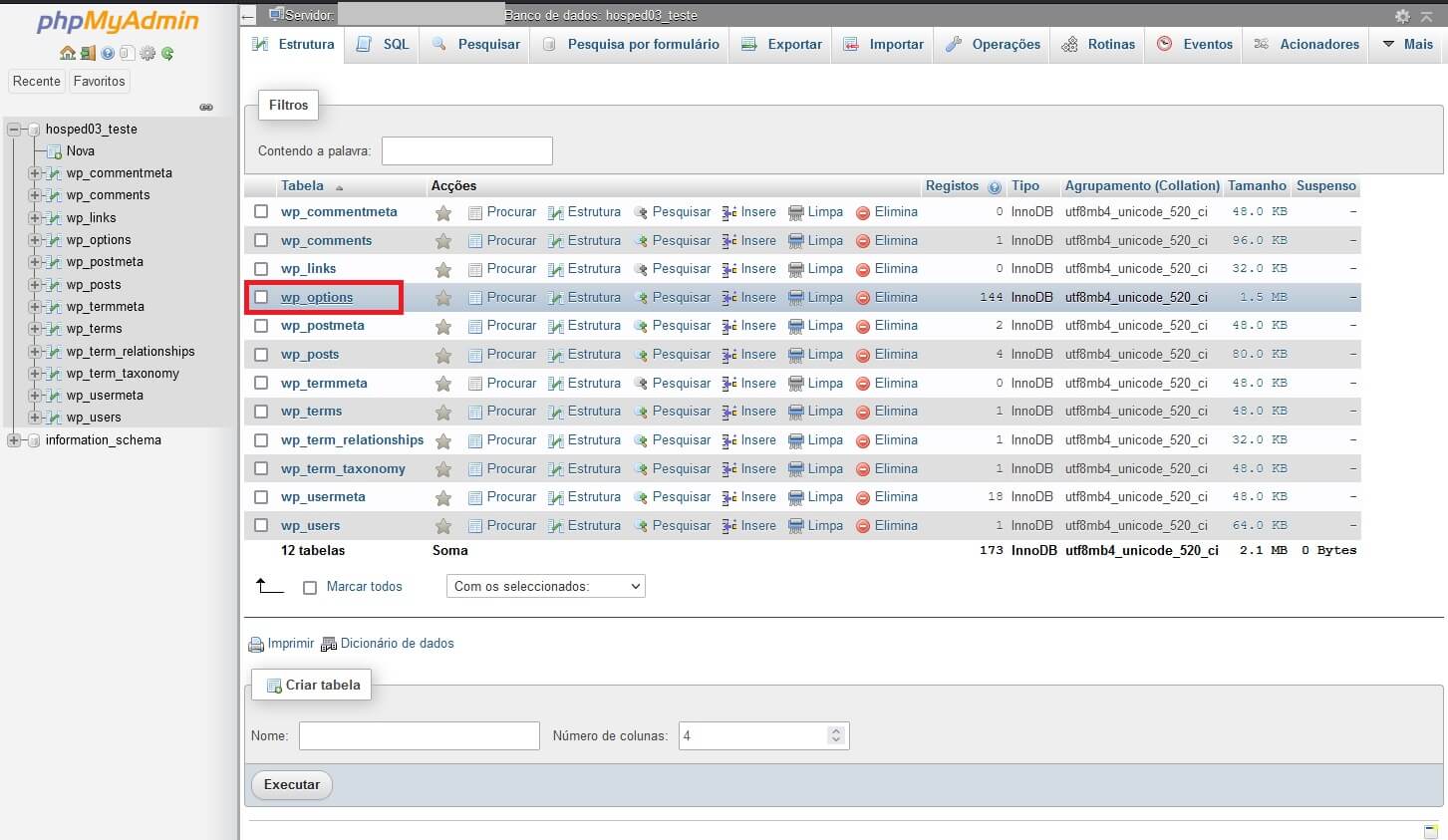Click the phpMyAdmin home icon

pyautogui.click(x=67, y=53)
